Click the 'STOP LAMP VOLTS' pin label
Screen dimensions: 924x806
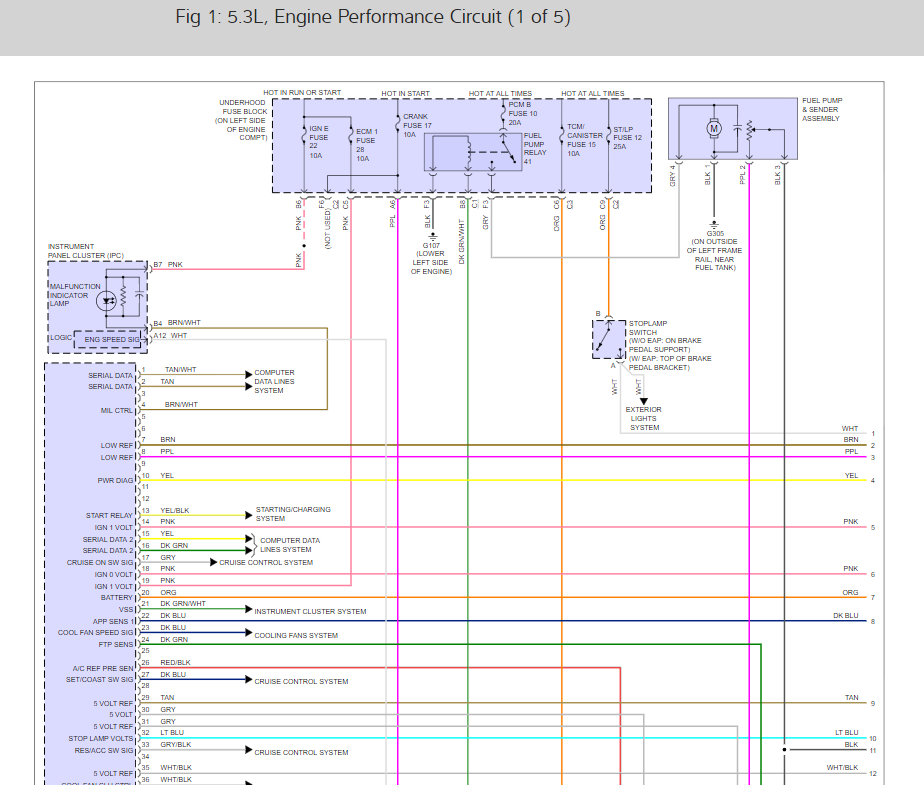coord(101,738)
